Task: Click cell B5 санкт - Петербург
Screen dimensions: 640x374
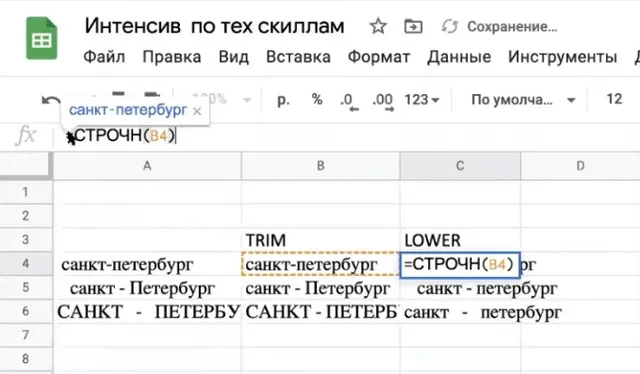Action: click(x=321, y=288)
